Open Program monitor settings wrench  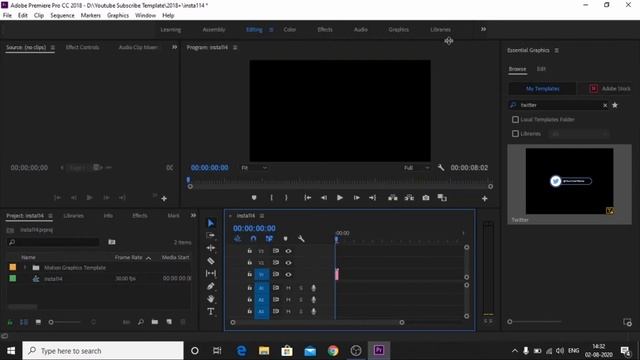pos(441,168)
